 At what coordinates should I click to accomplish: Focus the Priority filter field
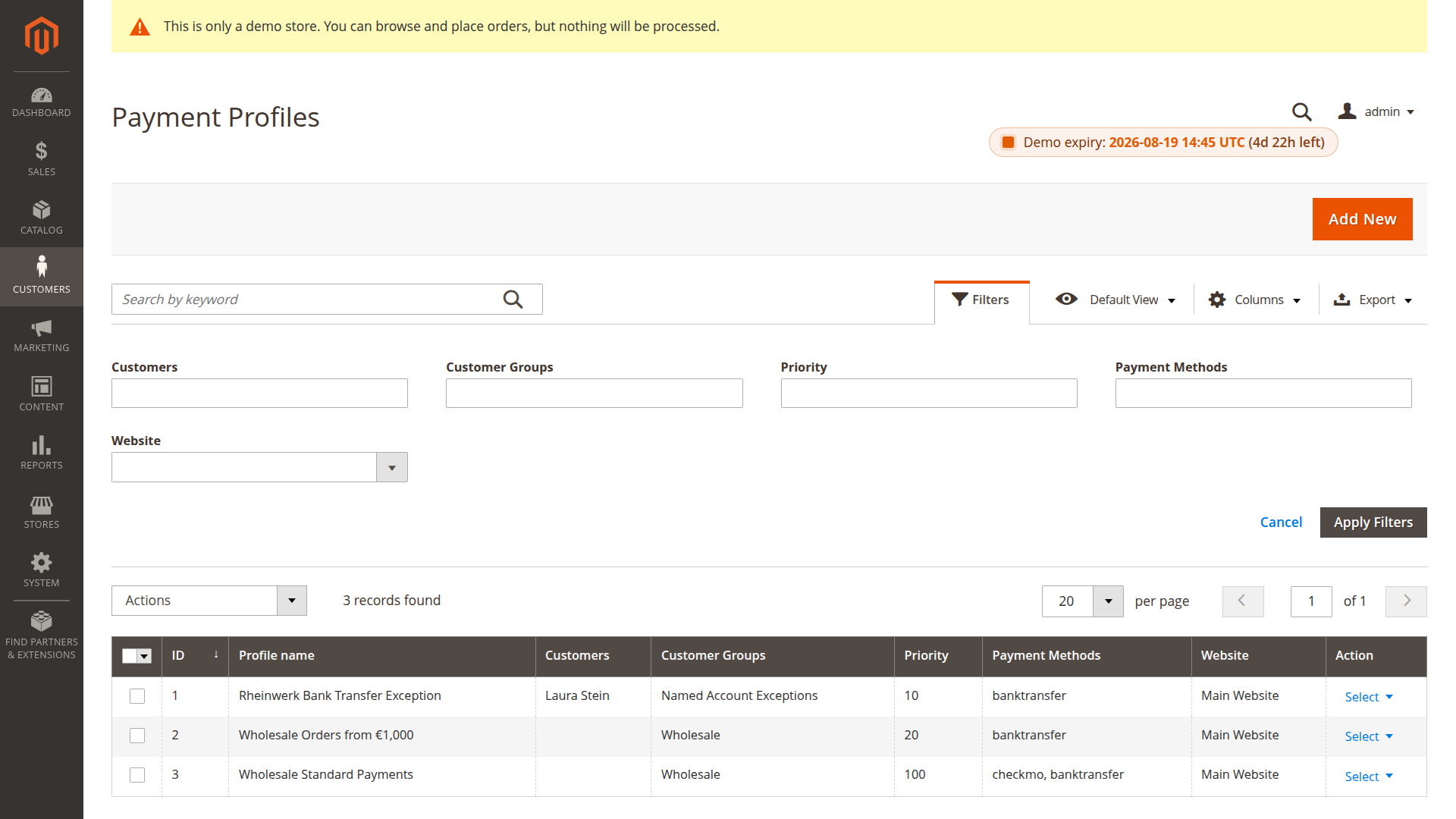(x=929, y=394)
